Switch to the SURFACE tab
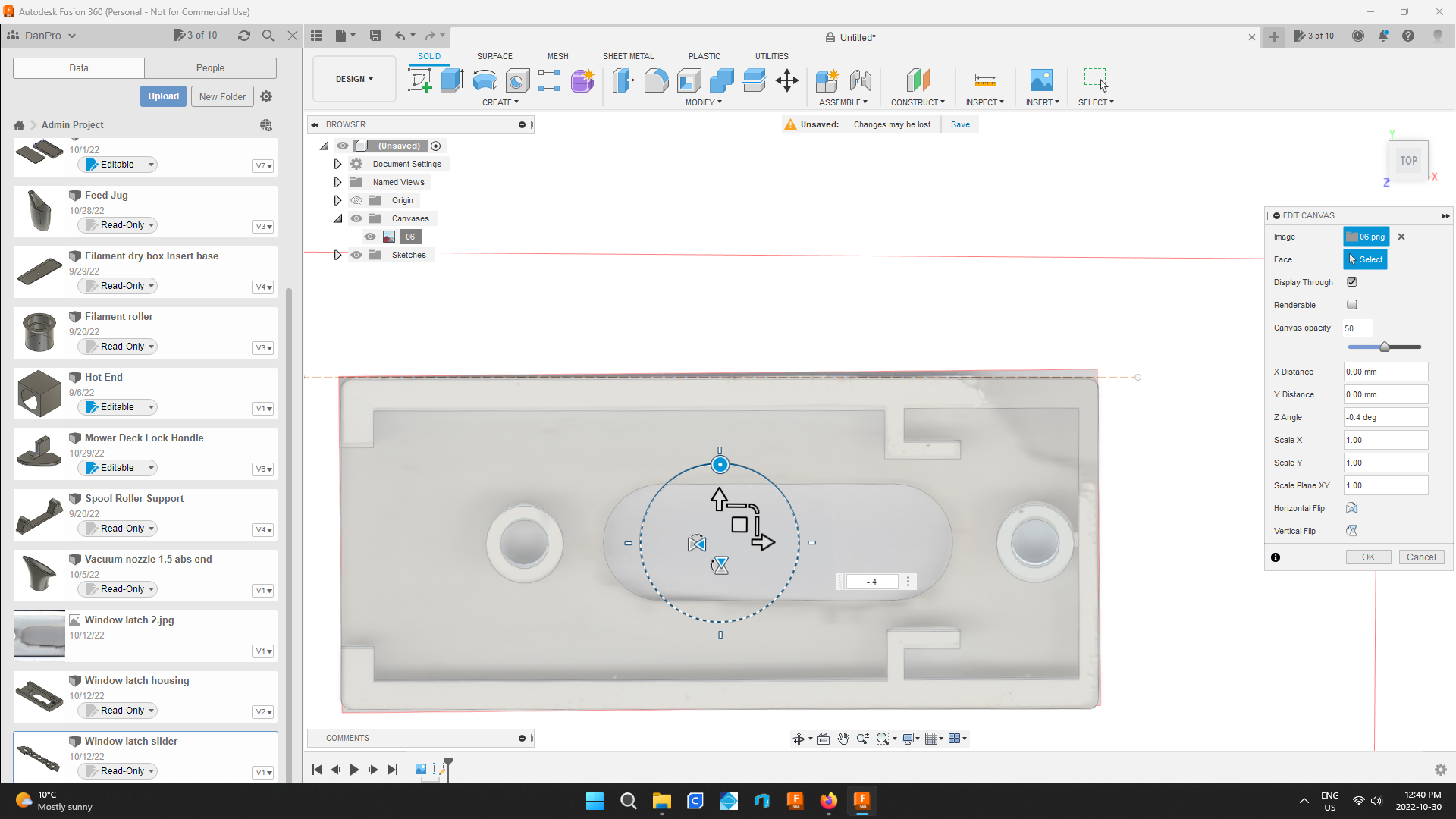This screenshot has height=819, width=1456. (x=494, y=55)
